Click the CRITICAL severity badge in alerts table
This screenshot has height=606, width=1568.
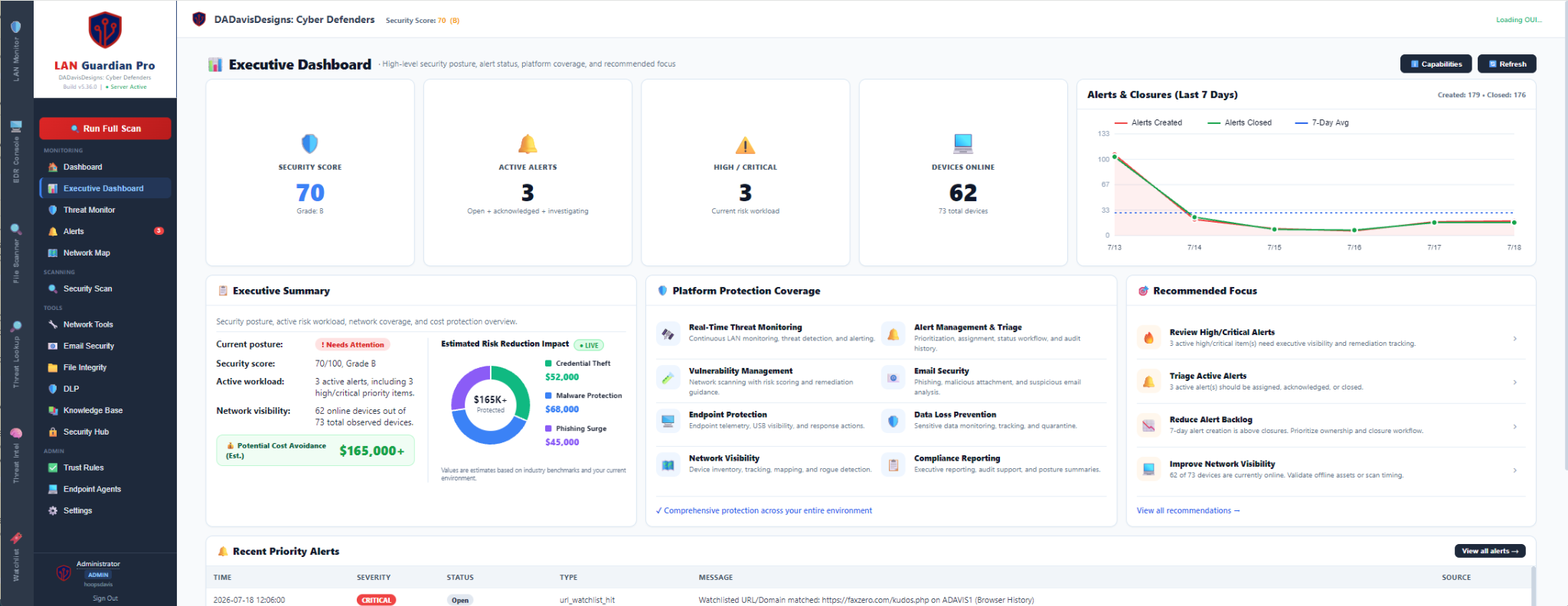pyautogui.click(x=376, y=600)
